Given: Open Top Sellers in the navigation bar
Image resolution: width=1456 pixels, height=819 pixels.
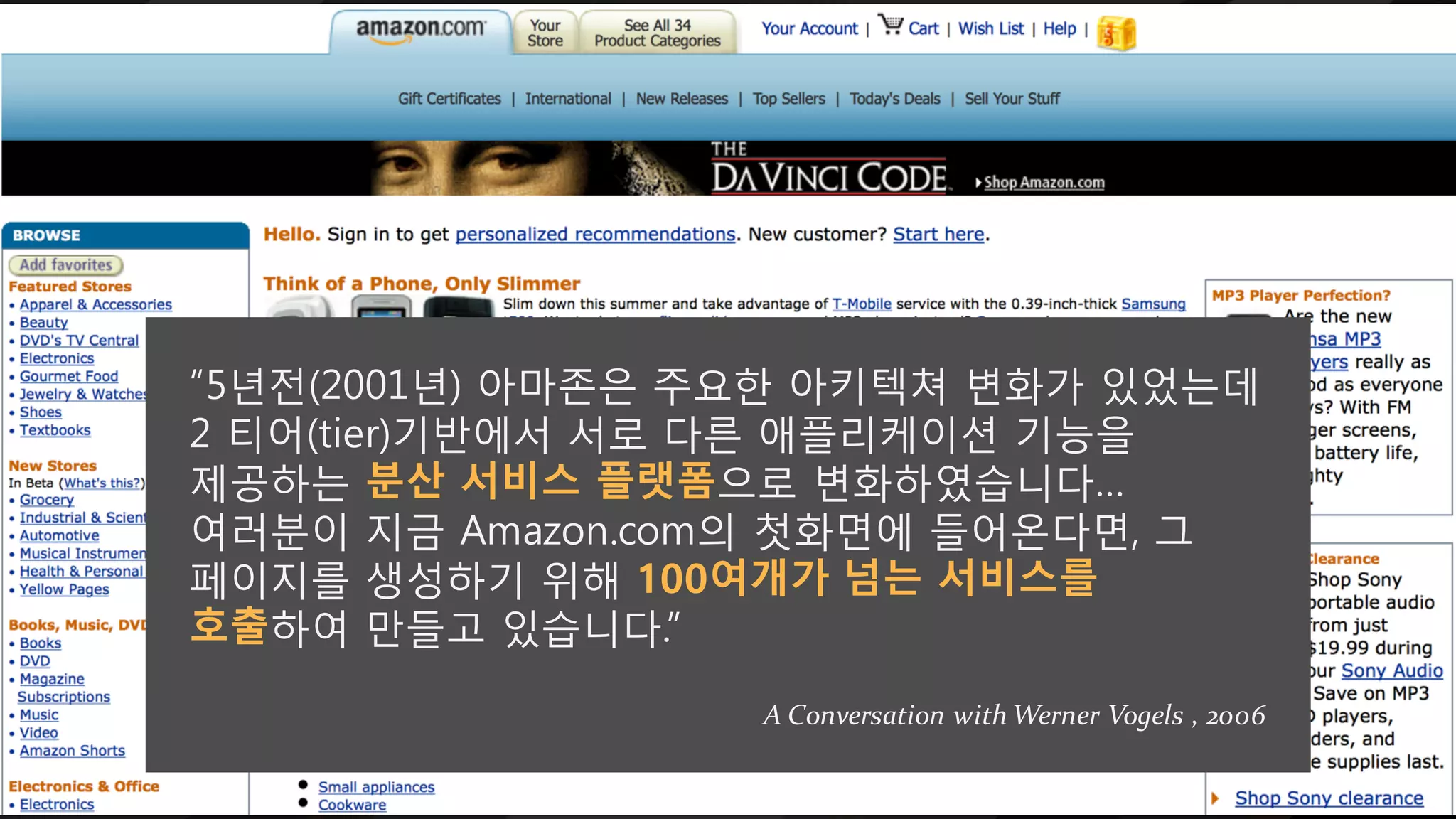Looking at the screenshot, I should pos(789,99).
